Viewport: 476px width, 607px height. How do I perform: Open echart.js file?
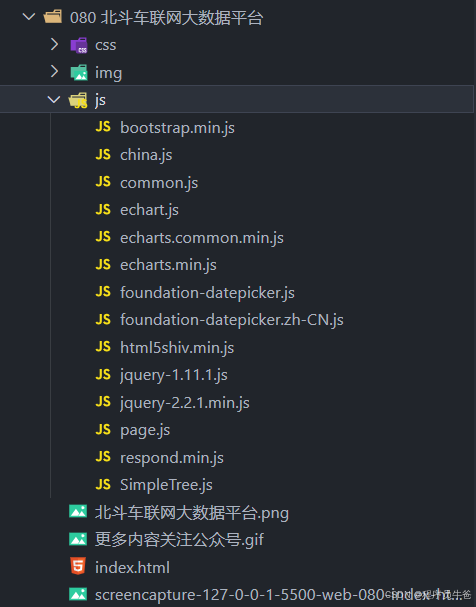(x=149, y=210)
